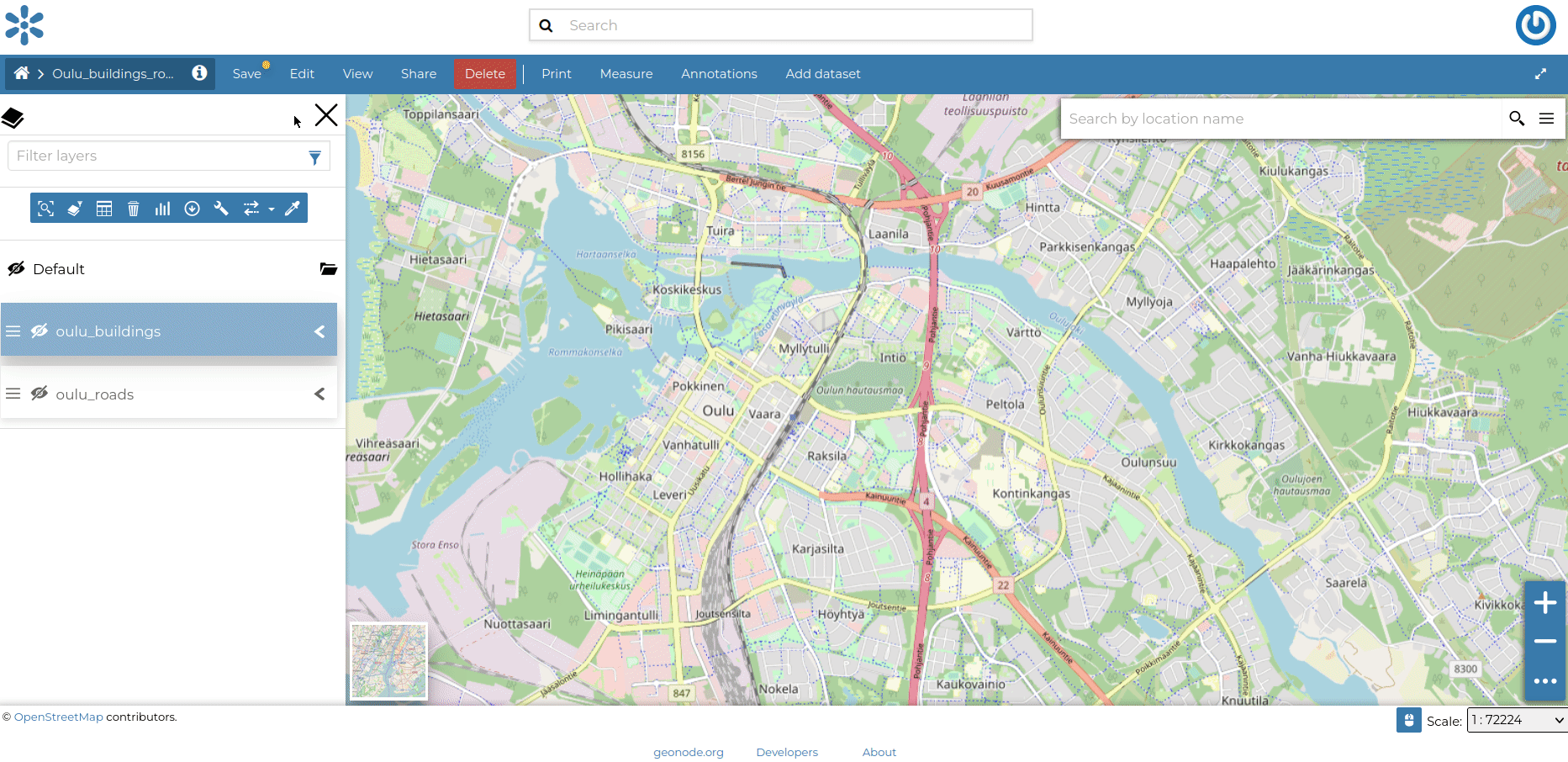
Task: Click top search magnifier icon
Action: [546, 25]
